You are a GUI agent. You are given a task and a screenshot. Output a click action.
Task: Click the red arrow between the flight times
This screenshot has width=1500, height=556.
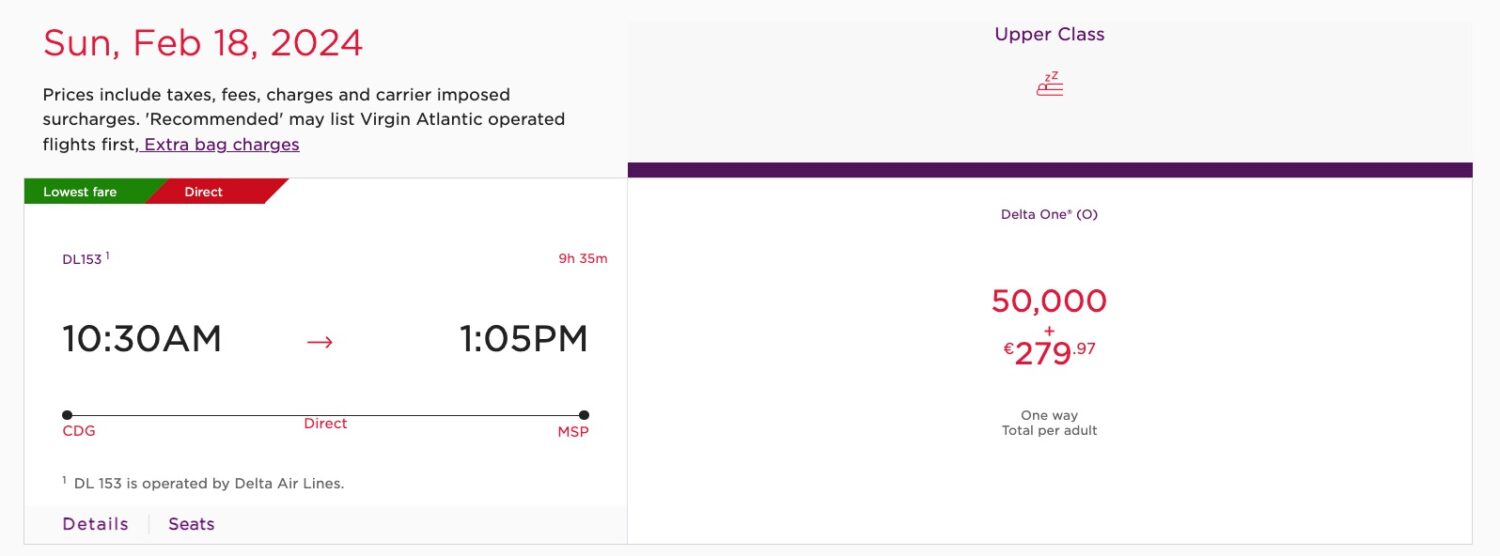[319, 342]
